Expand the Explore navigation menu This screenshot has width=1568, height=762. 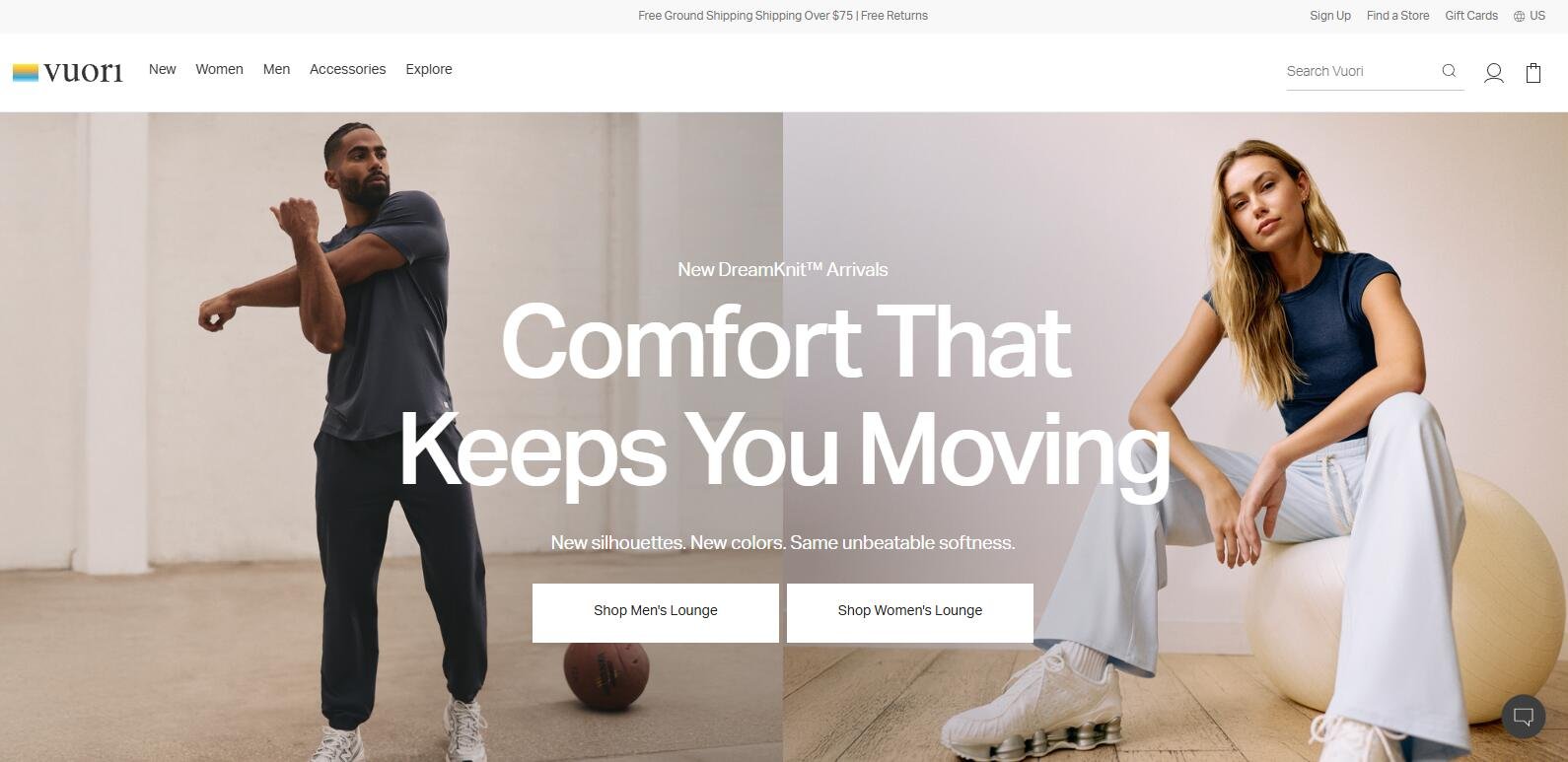429,69
